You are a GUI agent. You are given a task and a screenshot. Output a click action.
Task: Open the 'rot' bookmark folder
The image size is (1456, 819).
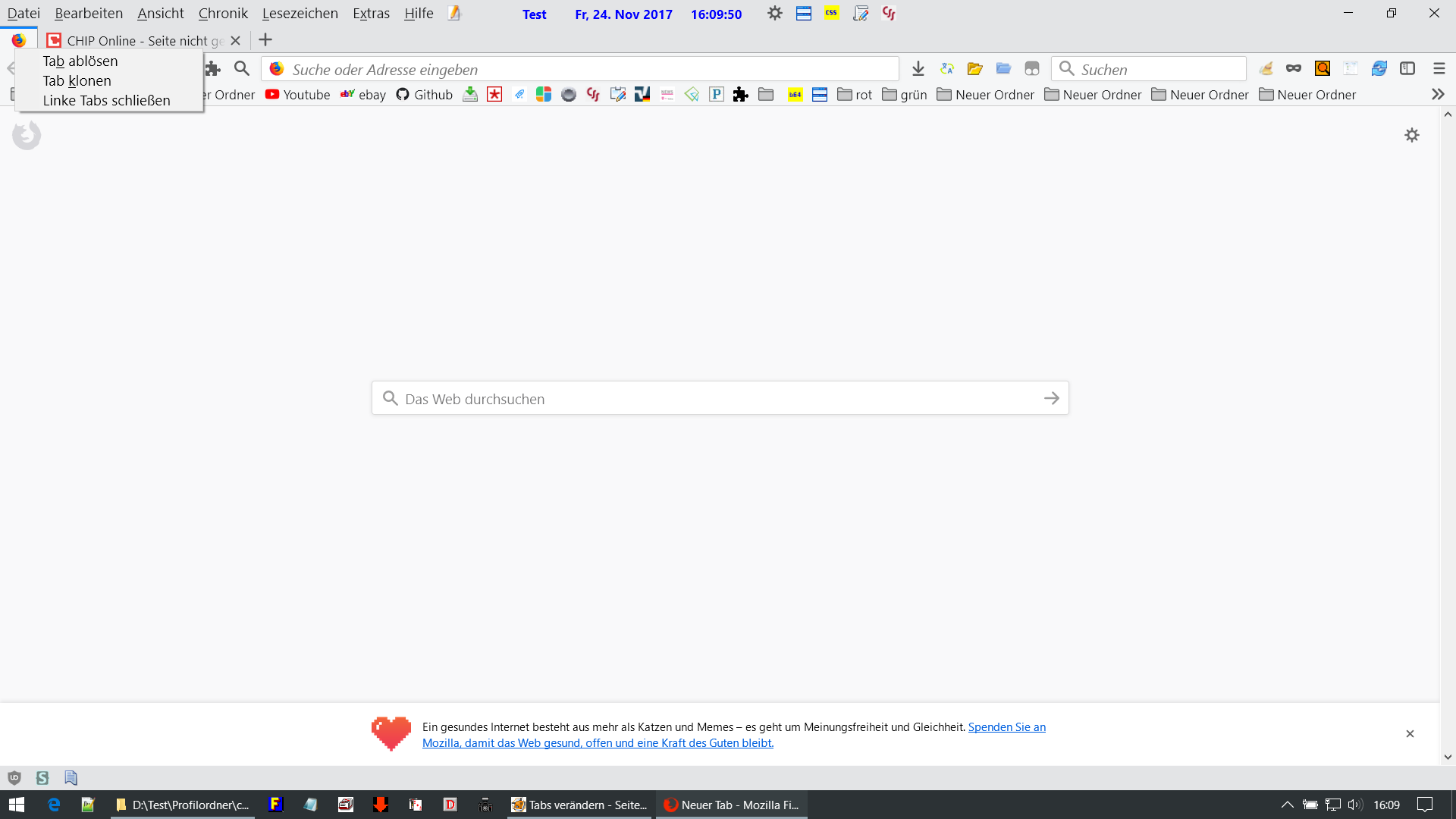pos(855,95)
